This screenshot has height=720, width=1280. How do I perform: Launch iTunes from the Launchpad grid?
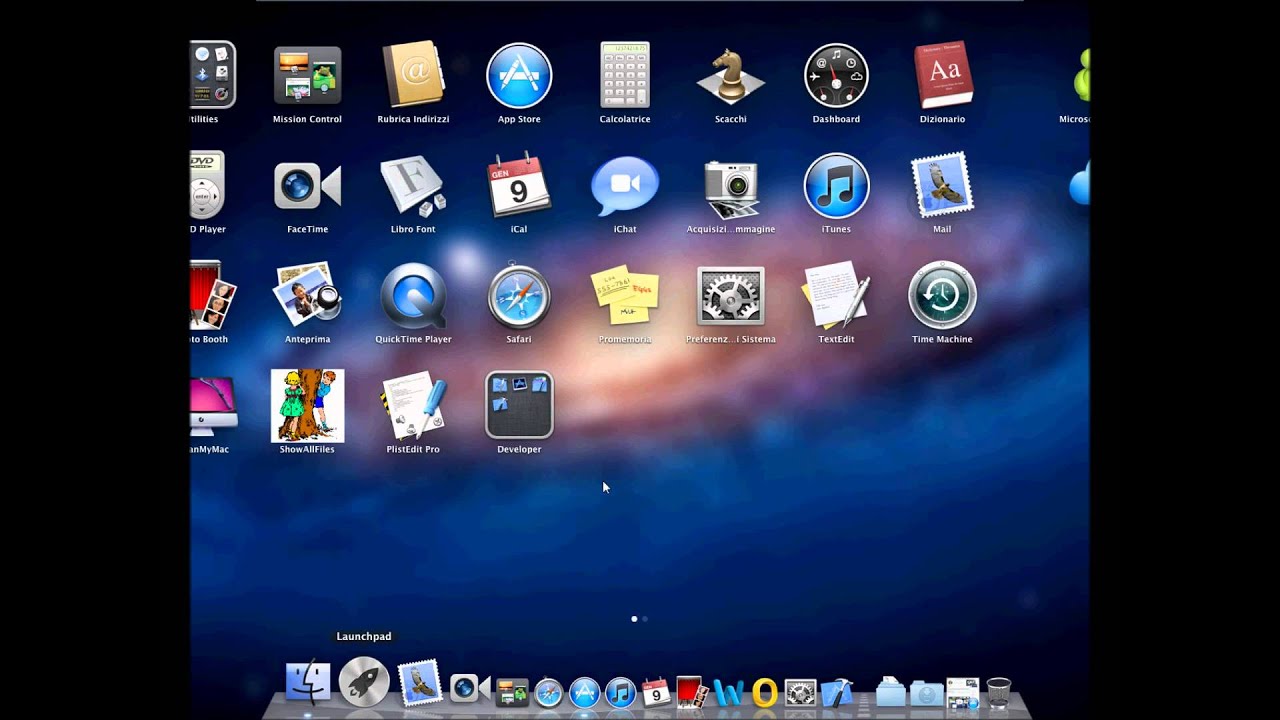pyautogui.click(x=836, y=185)
